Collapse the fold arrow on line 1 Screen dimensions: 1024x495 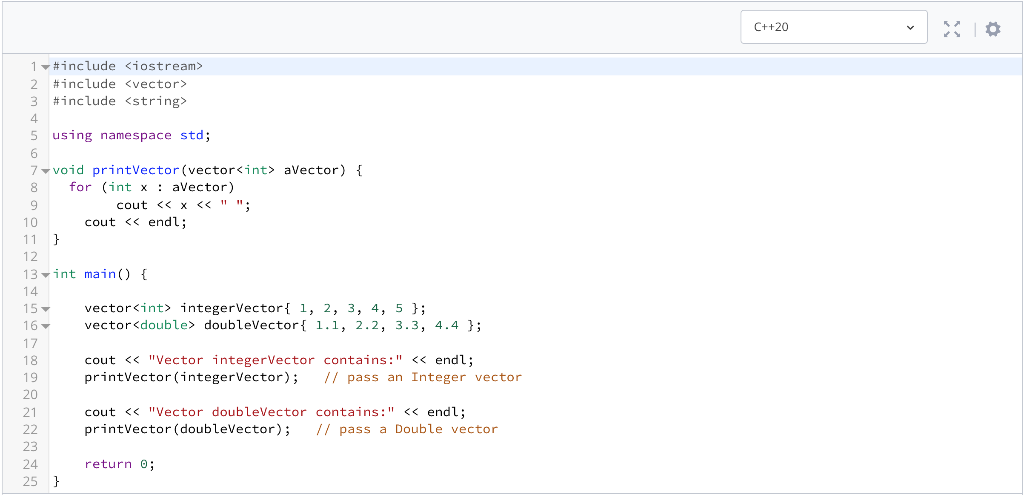tap(45, 67)
